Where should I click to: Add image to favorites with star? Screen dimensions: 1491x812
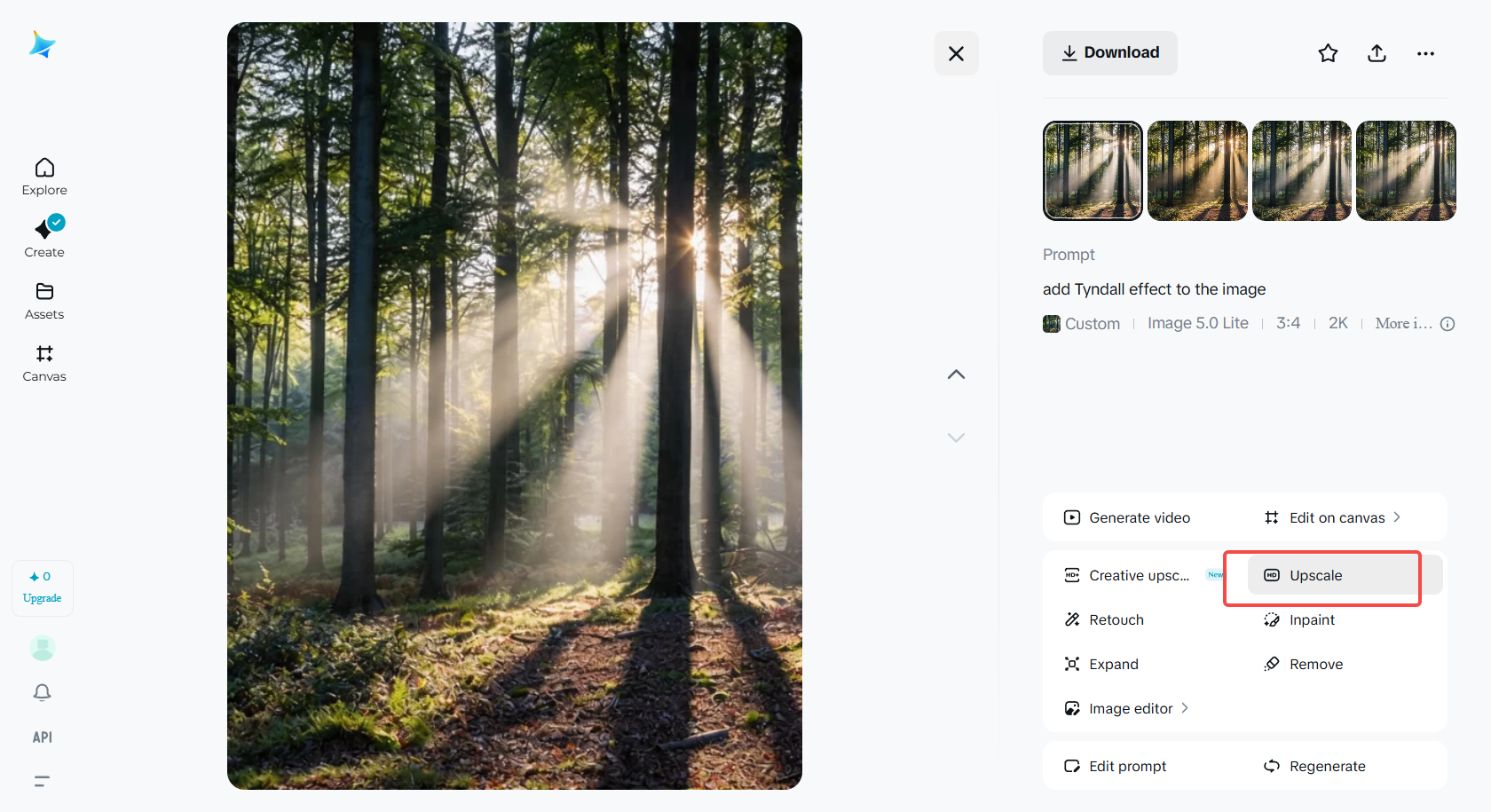[1328, 53]
